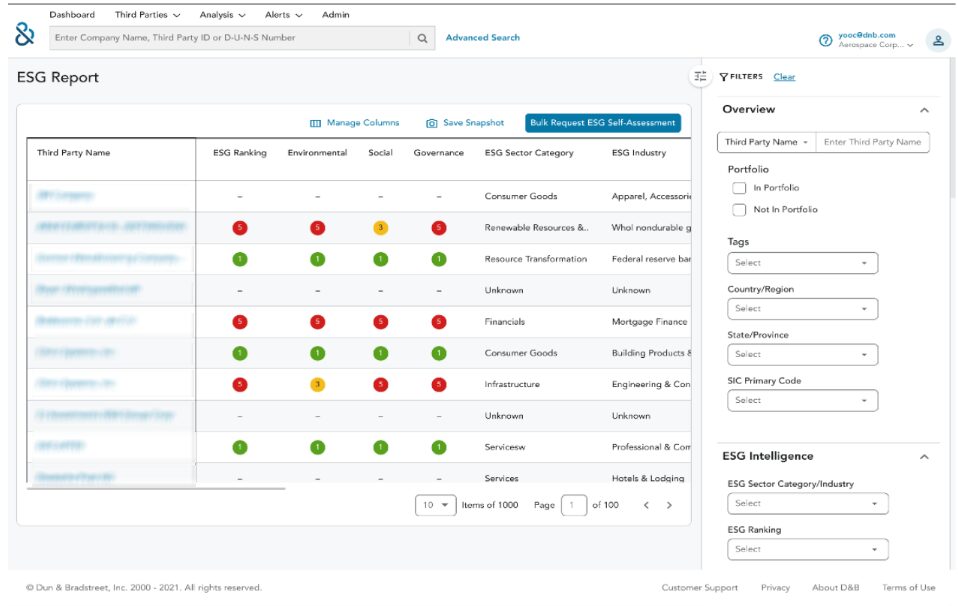
Task: Open the Admin menu item
Action: point(335,15)
